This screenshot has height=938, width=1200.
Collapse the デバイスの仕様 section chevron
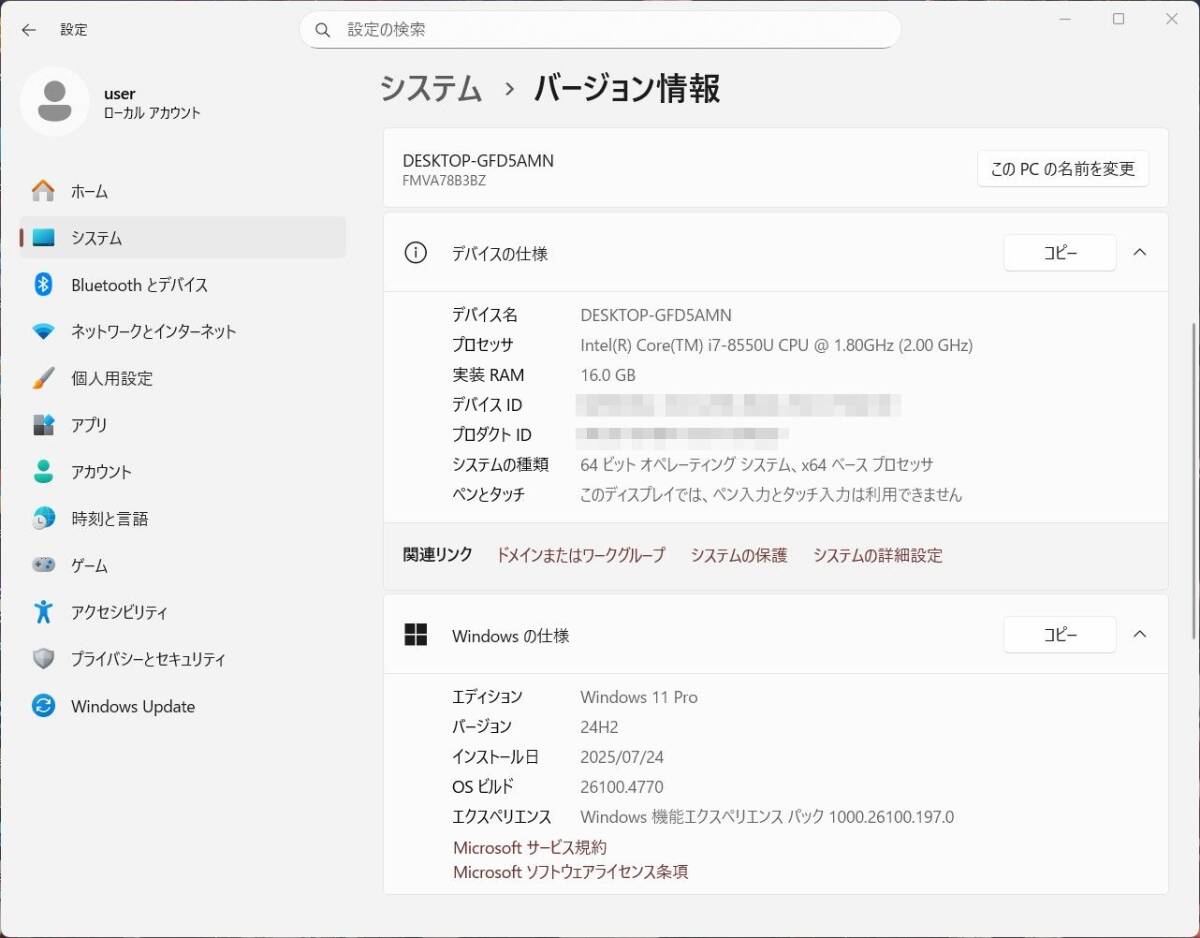[1140, 253]
